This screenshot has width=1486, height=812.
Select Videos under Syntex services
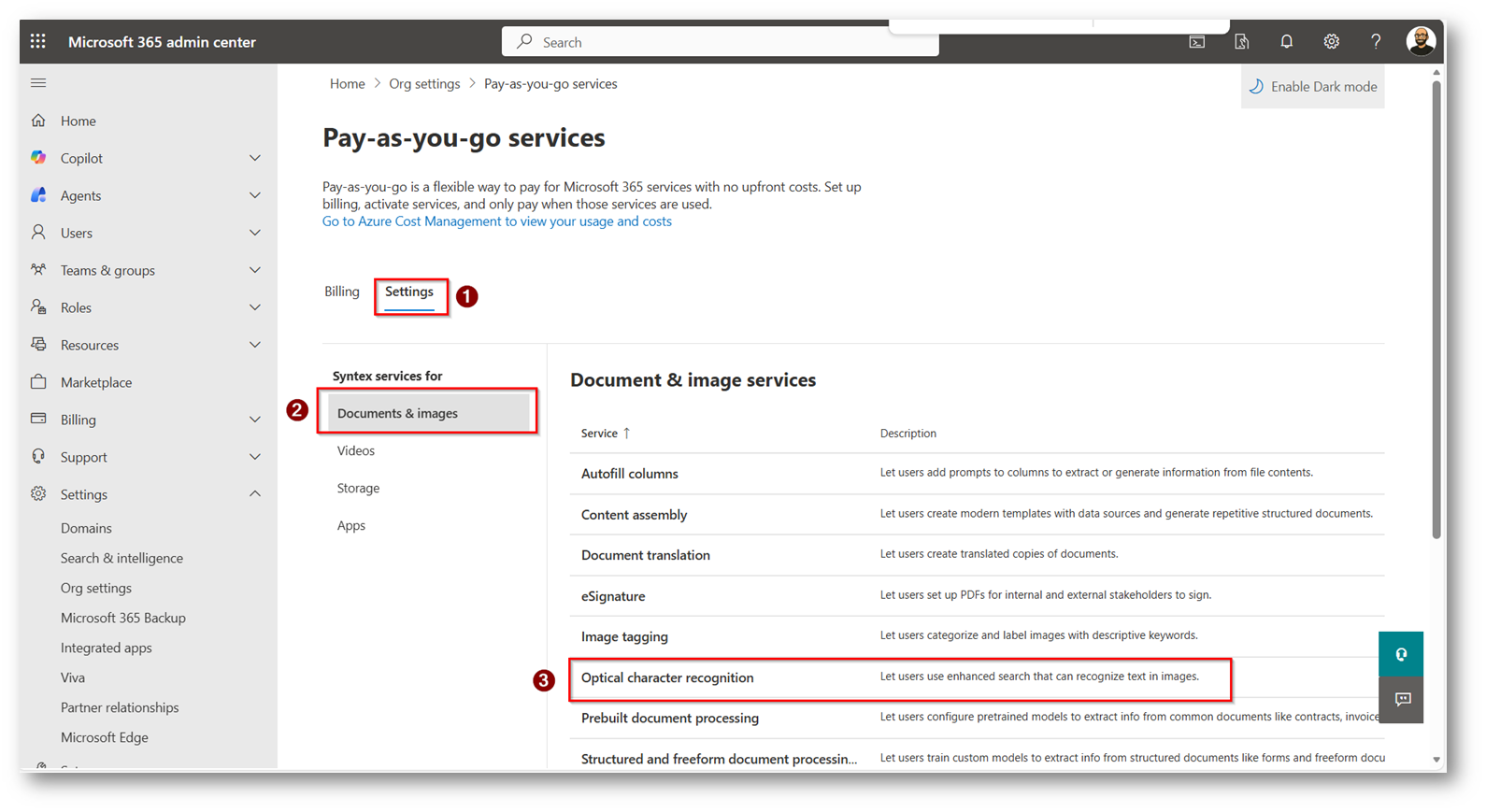[x=356, y=450]
